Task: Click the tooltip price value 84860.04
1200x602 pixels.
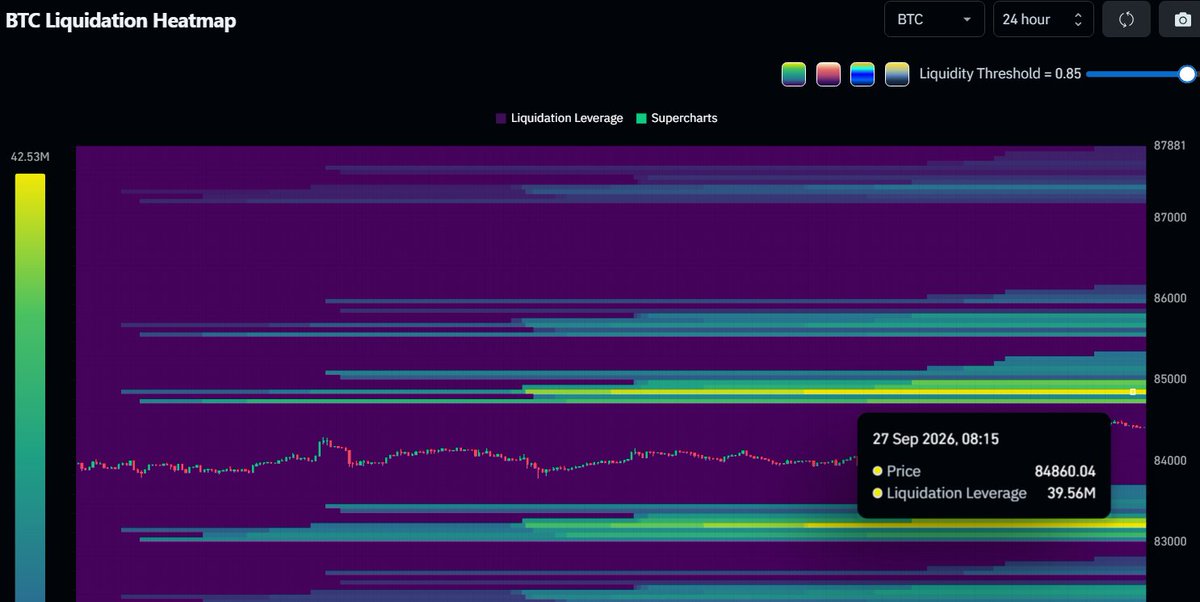Action: coord(1065,471)
